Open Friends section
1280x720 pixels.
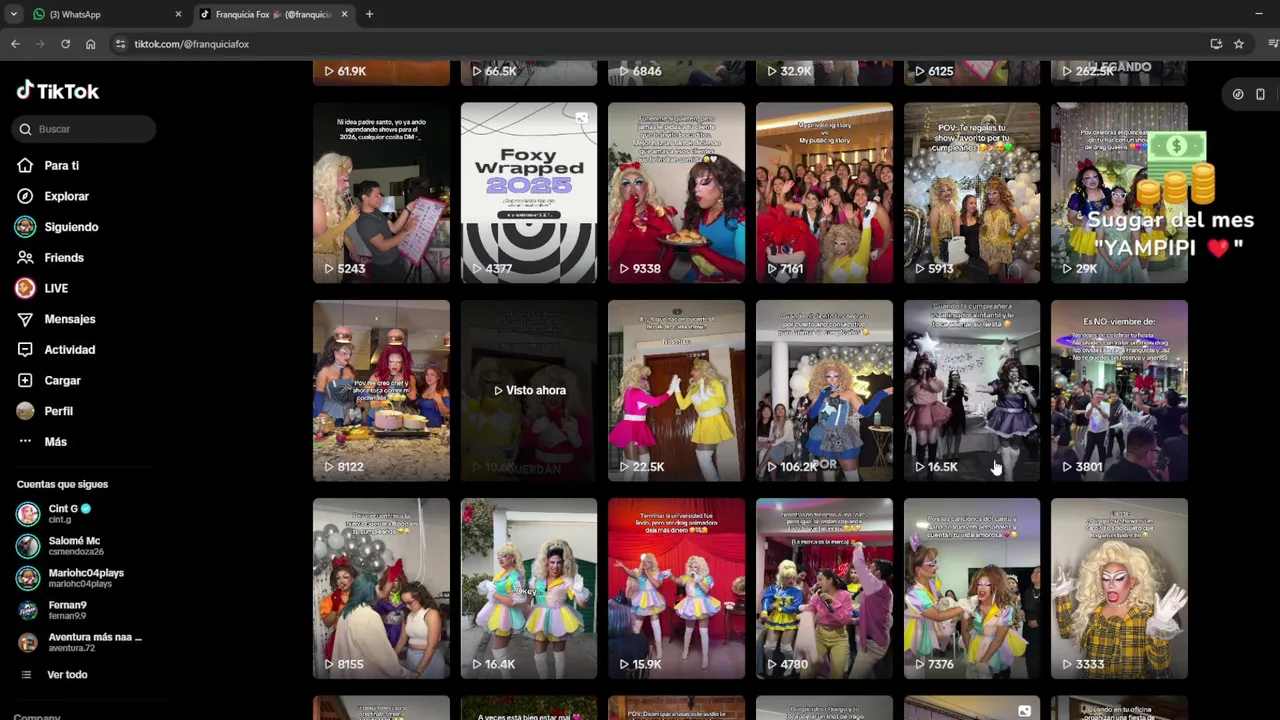(x=64, y=258)
